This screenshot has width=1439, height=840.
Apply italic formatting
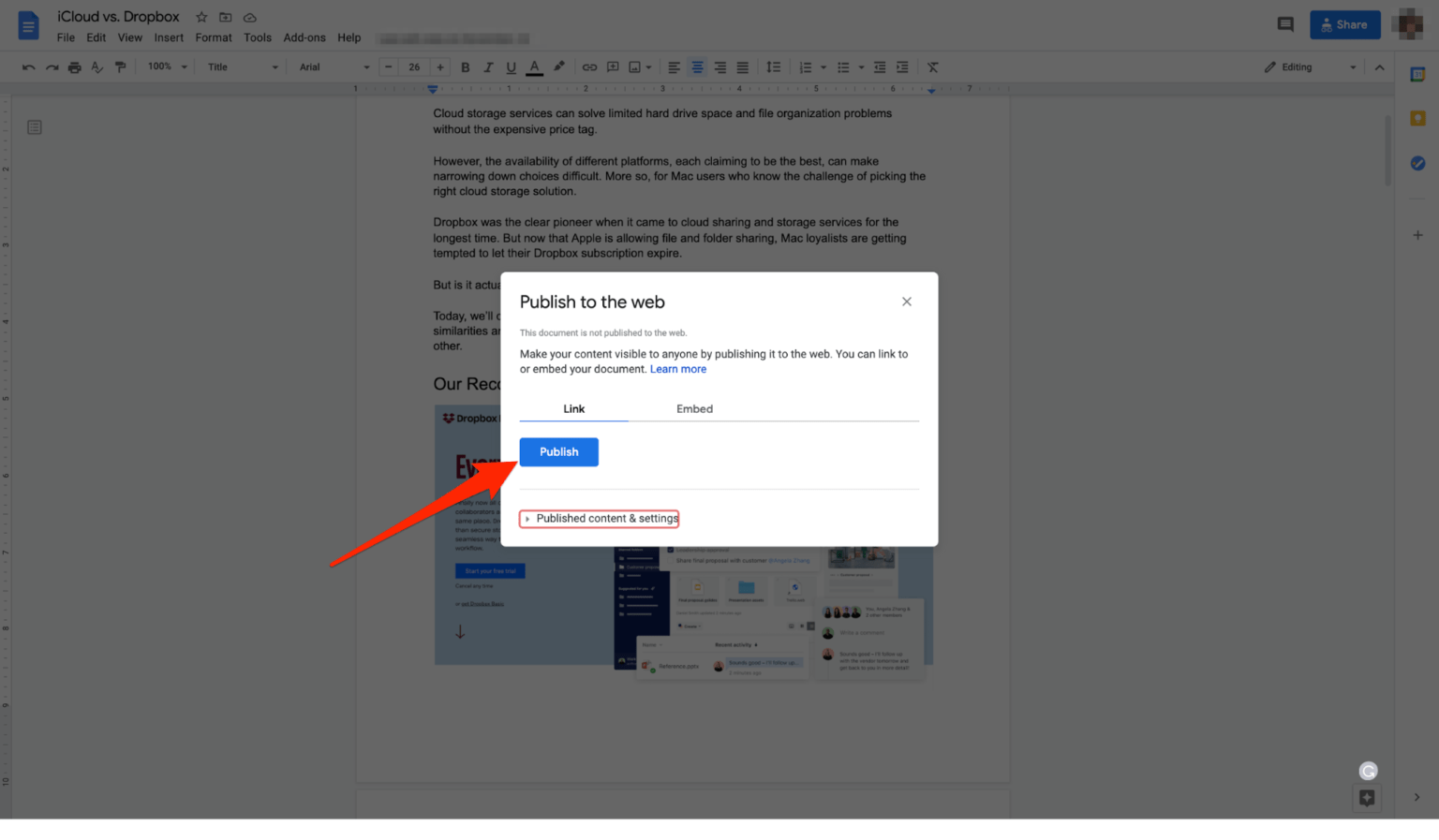click(488, 66)
